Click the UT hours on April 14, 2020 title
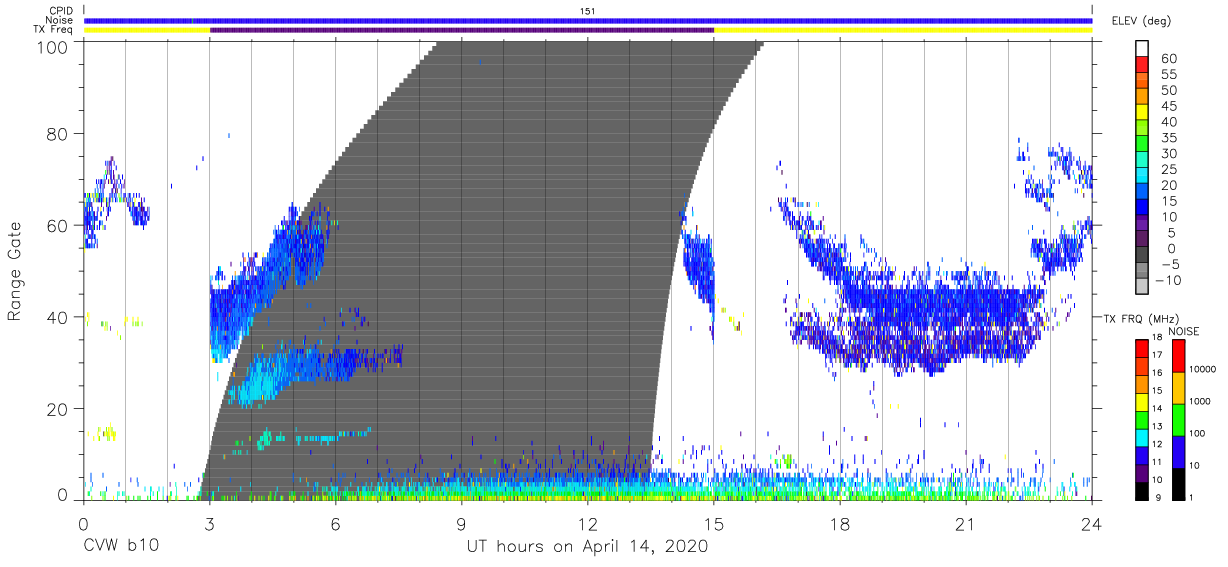The image size is (1228, 567). pos(587,546)
